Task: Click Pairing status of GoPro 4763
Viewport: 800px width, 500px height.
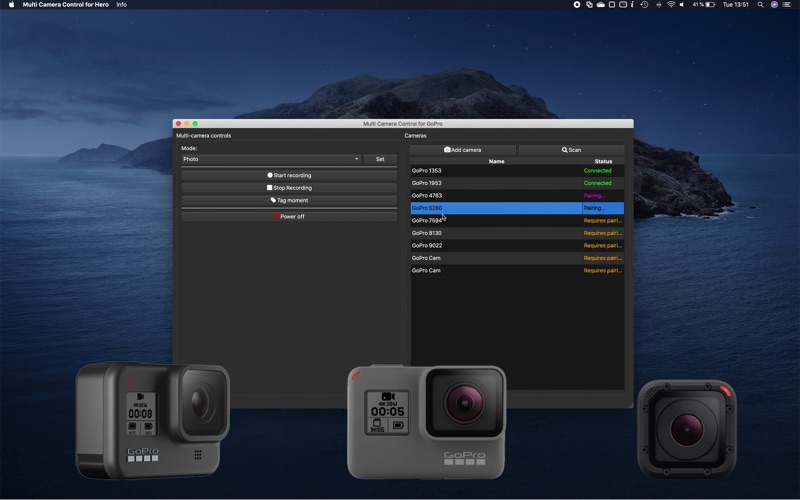Action: (x=594, y=196)
